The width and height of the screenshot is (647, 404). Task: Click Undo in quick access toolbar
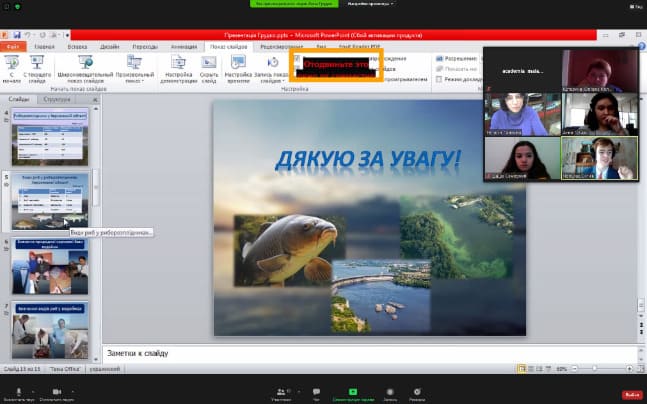(x=27, y=35)
